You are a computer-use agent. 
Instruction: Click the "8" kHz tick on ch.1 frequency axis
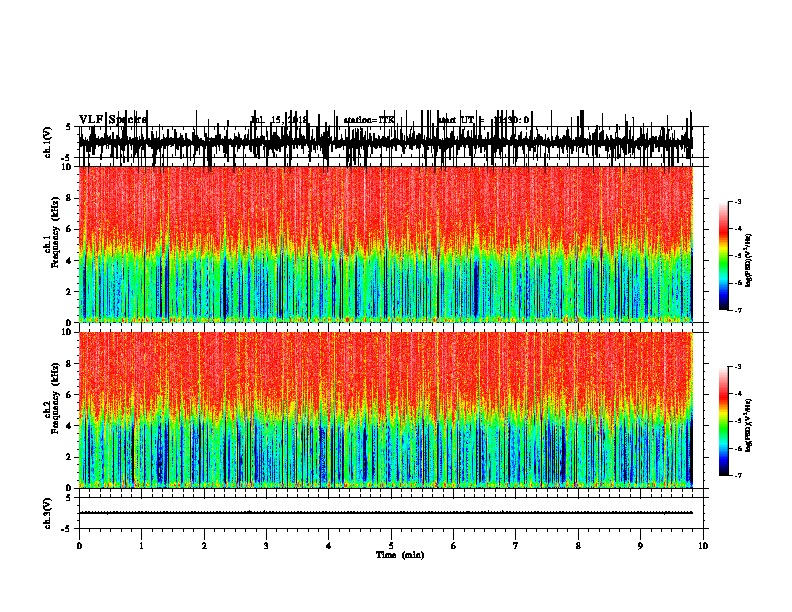click(69, 198)
